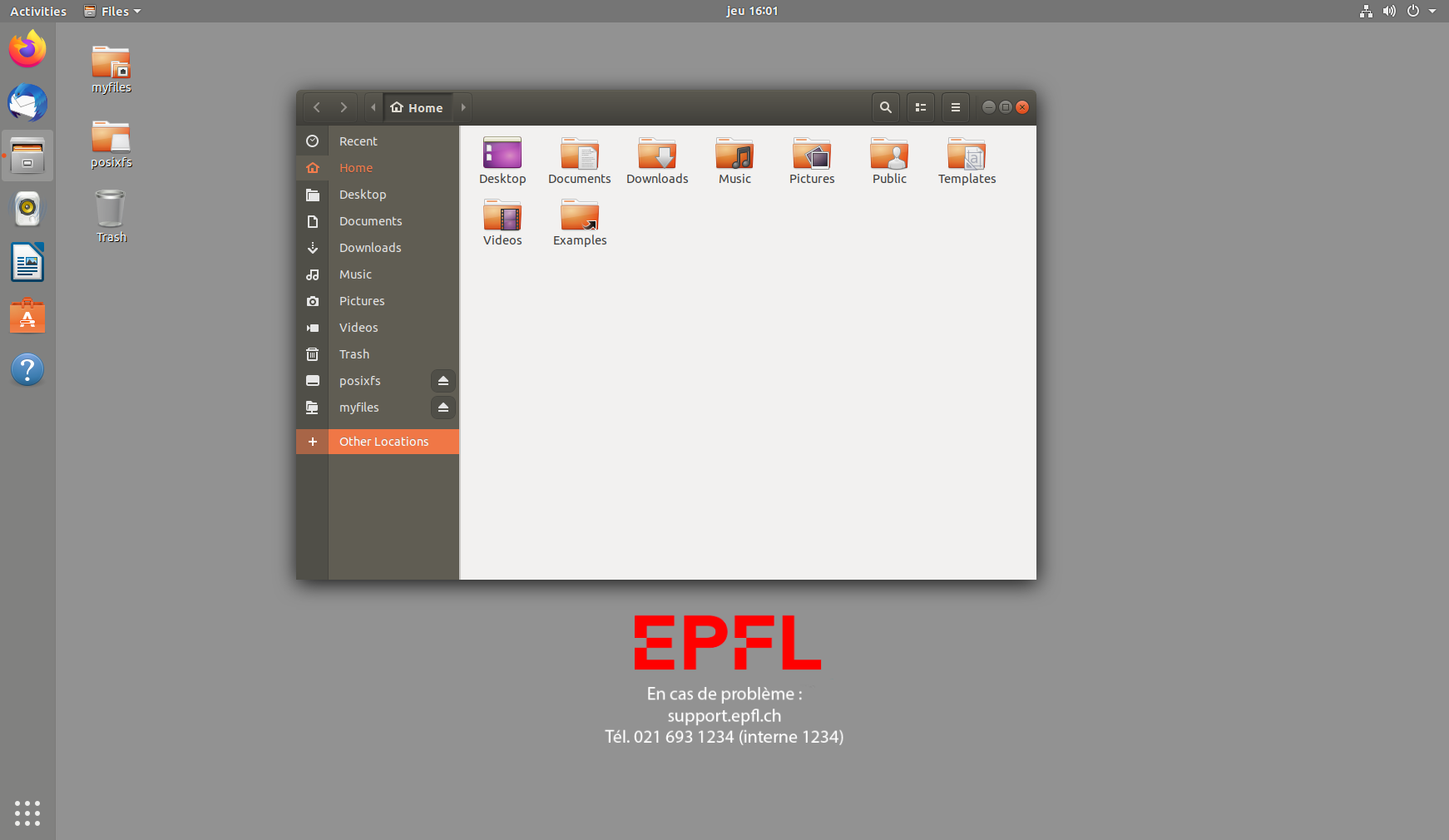Click the network status icon

point(1366,11)
